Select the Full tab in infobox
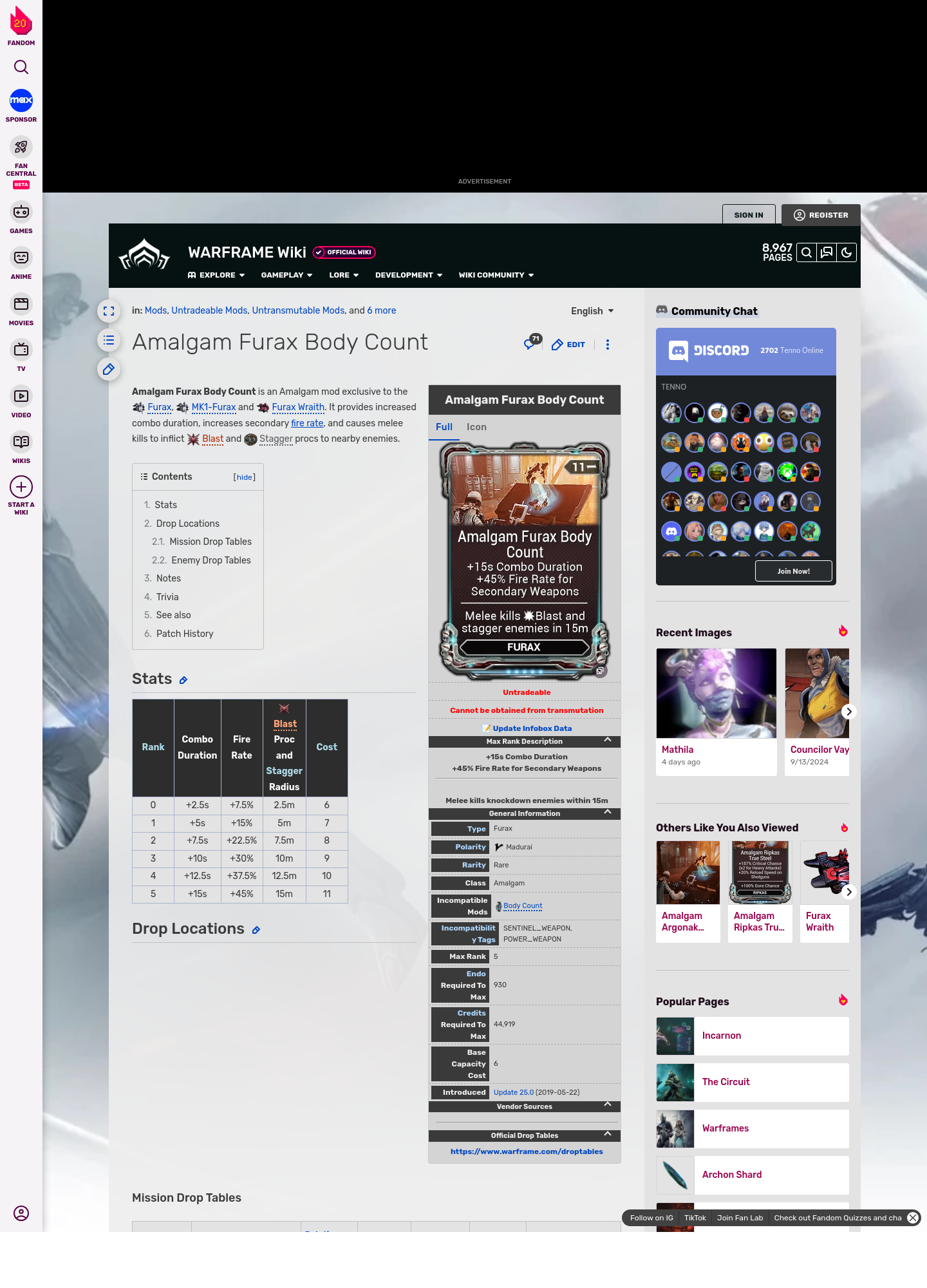Viewport: 927px width, 1288px height. pos(444,427)
